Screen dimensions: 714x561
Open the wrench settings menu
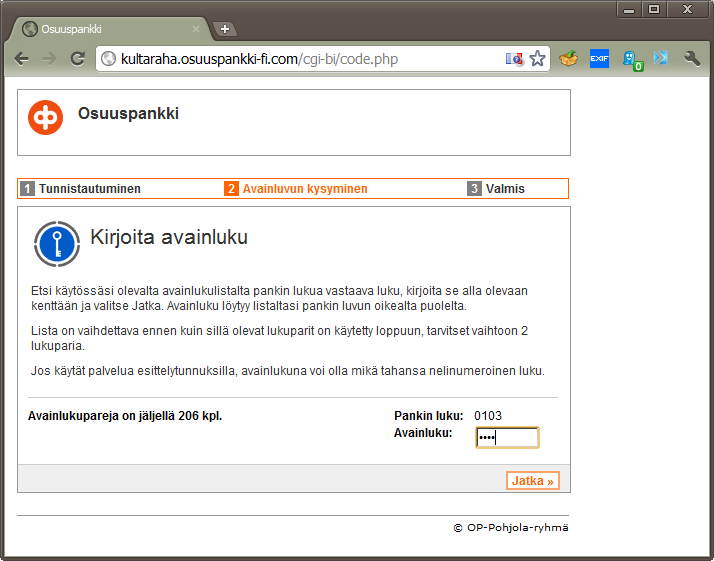(692, 58)
